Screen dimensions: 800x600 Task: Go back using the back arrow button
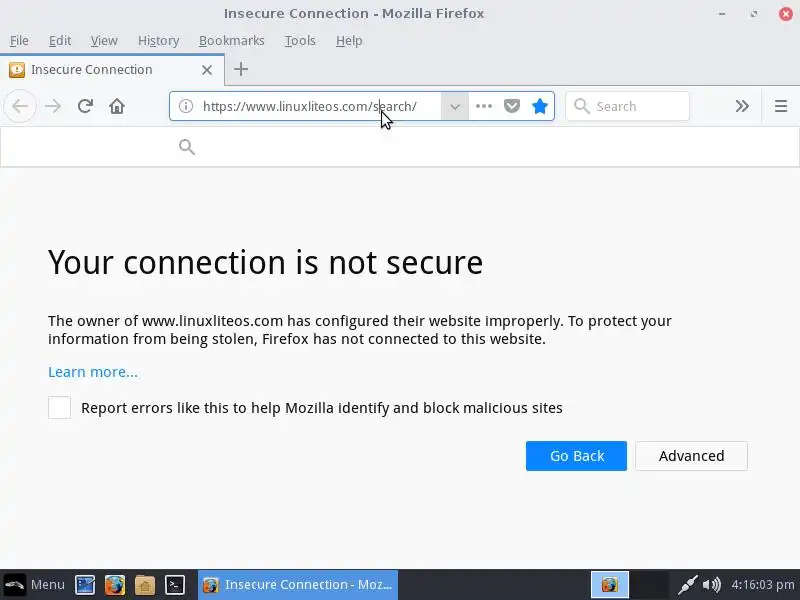[20, 106]
